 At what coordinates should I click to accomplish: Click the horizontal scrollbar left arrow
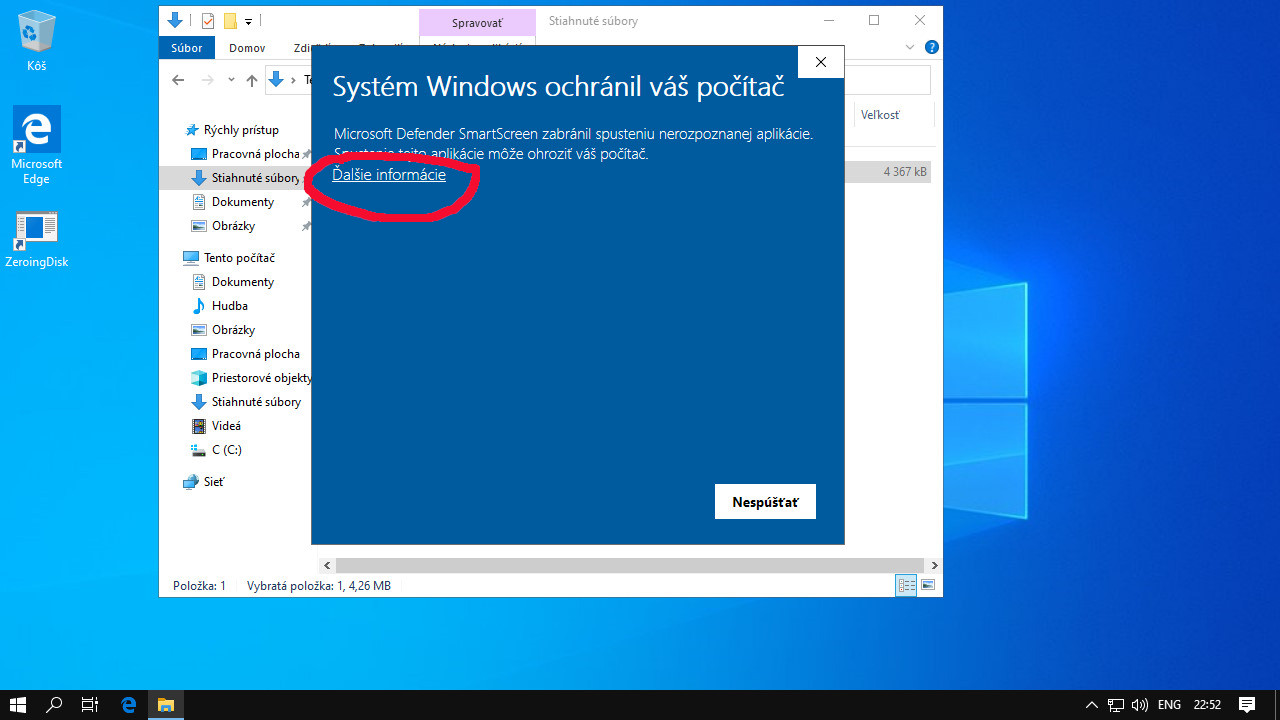327,566
